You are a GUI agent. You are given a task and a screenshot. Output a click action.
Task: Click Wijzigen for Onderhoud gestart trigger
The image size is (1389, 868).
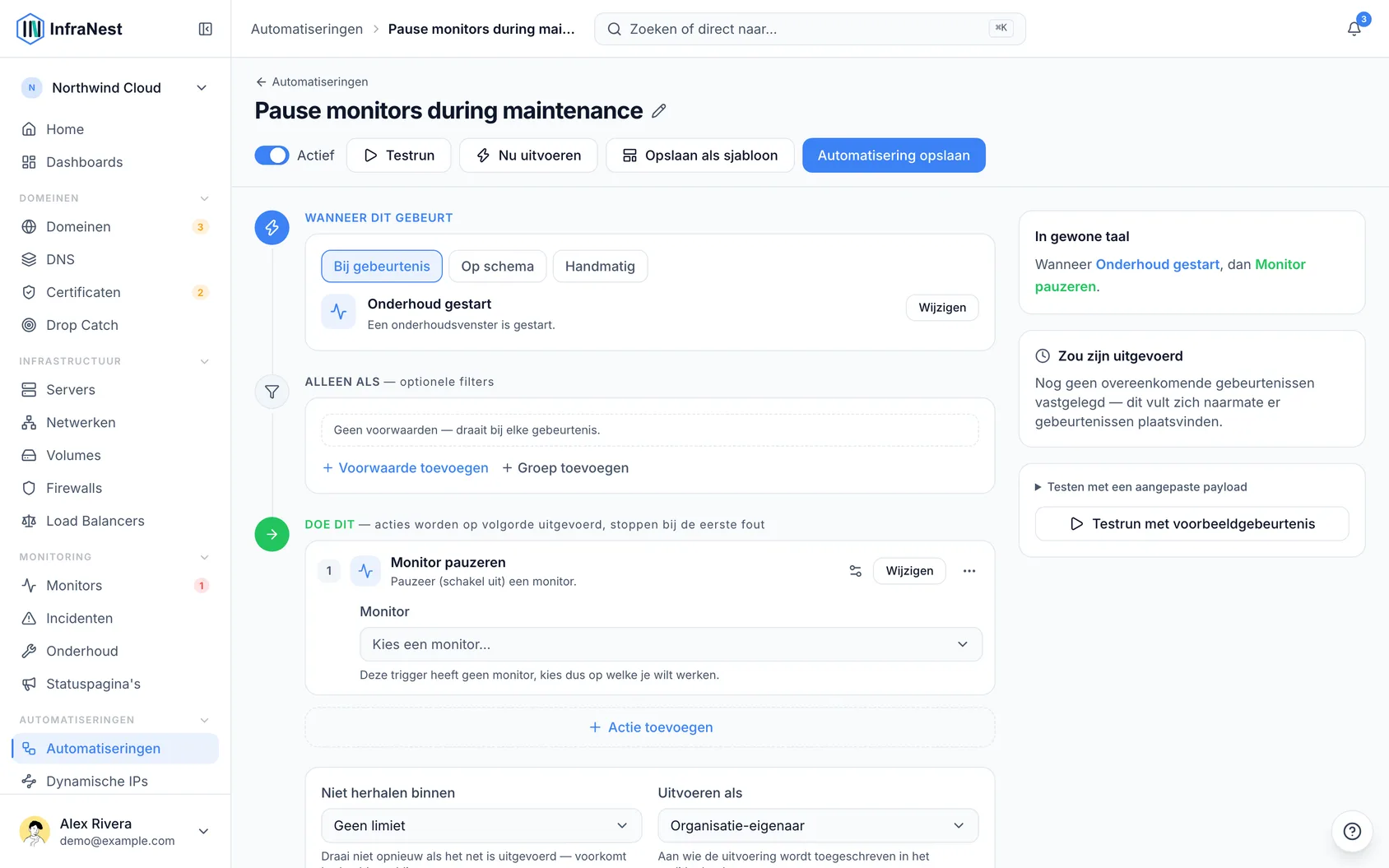tap(942, 308)
